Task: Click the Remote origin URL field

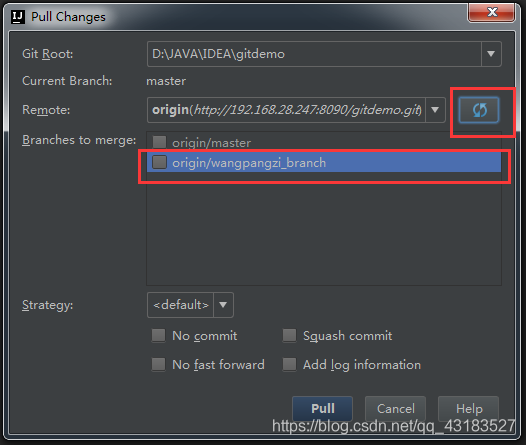Action: click(286, 110)
